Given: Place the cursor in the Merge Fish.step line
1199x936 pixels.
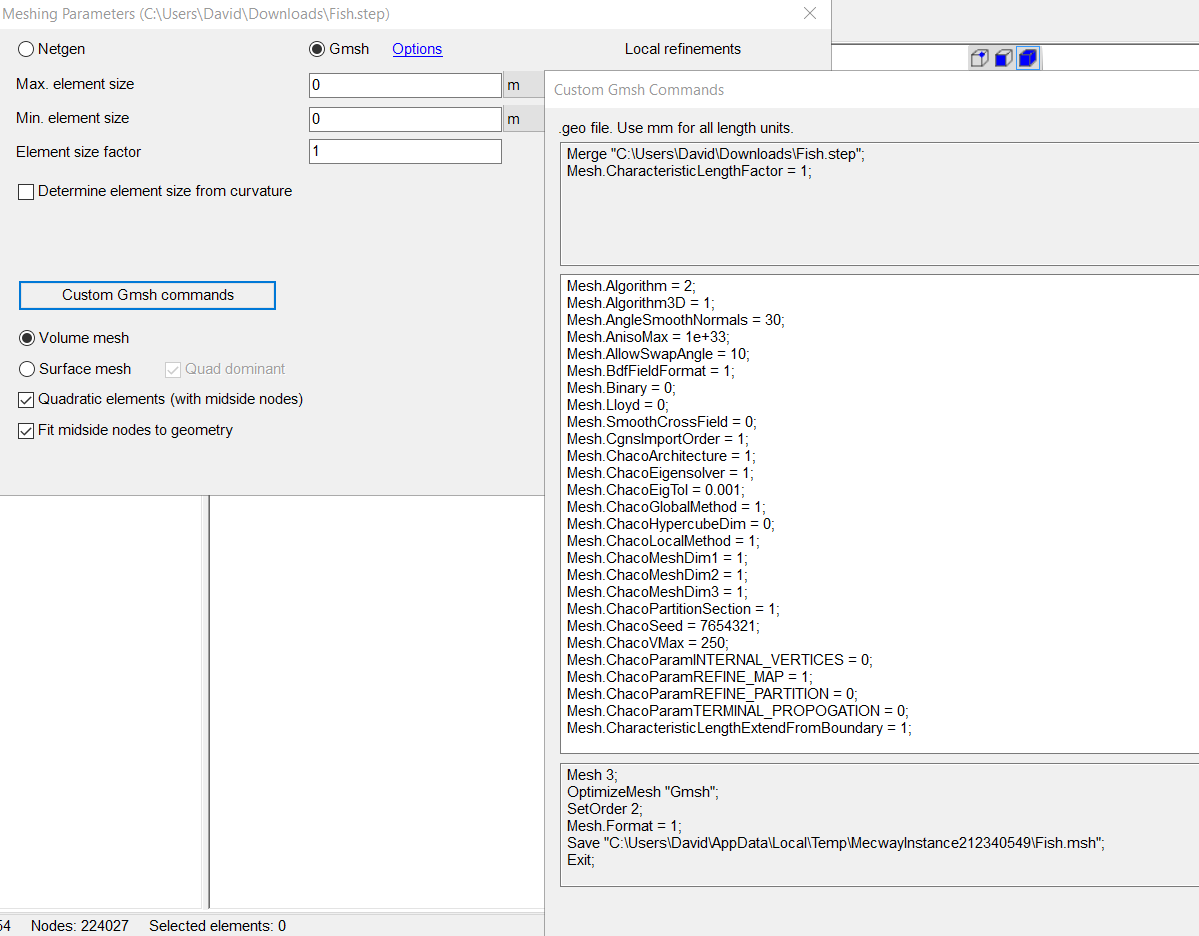Looking at the screenshot, I should point(716,154).
